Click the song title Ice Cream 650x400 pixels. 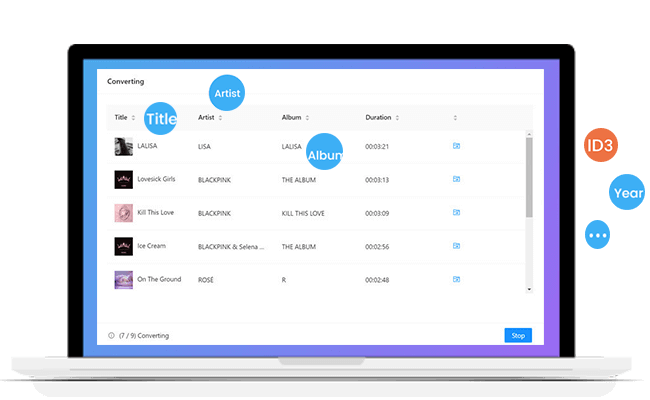coord(151,246)
